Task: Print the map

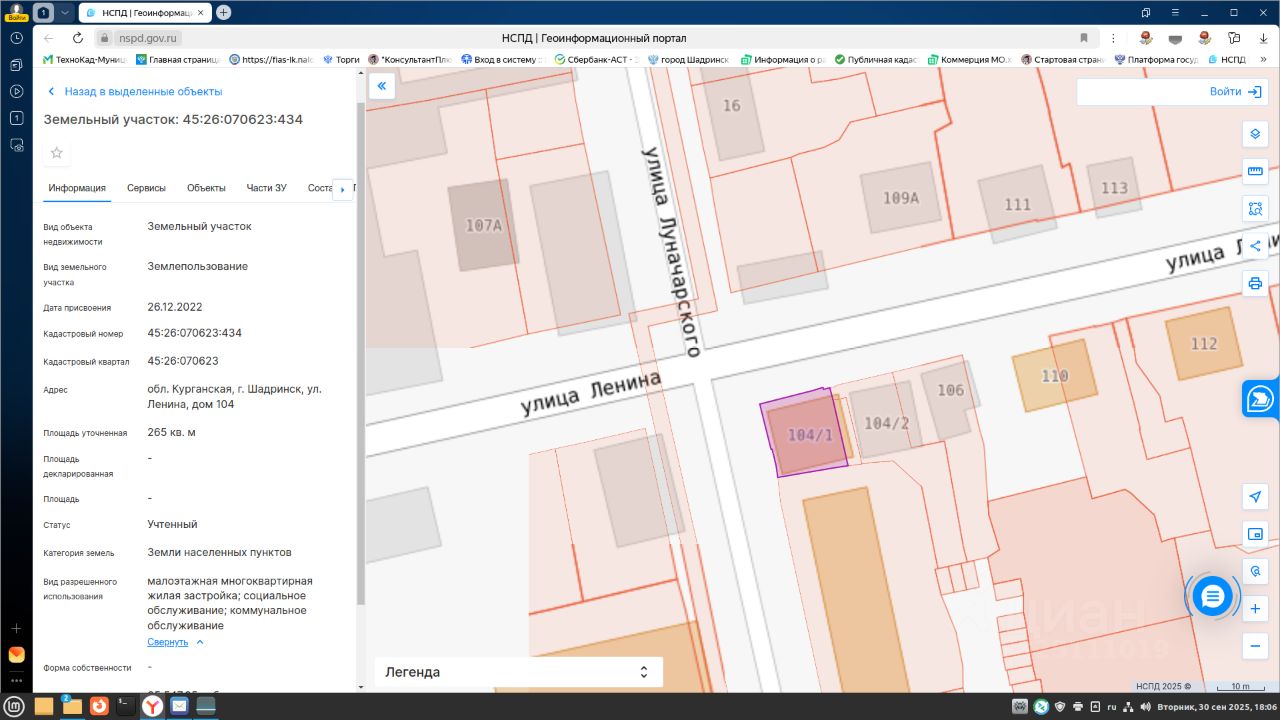Action: tap(1255, 283)
